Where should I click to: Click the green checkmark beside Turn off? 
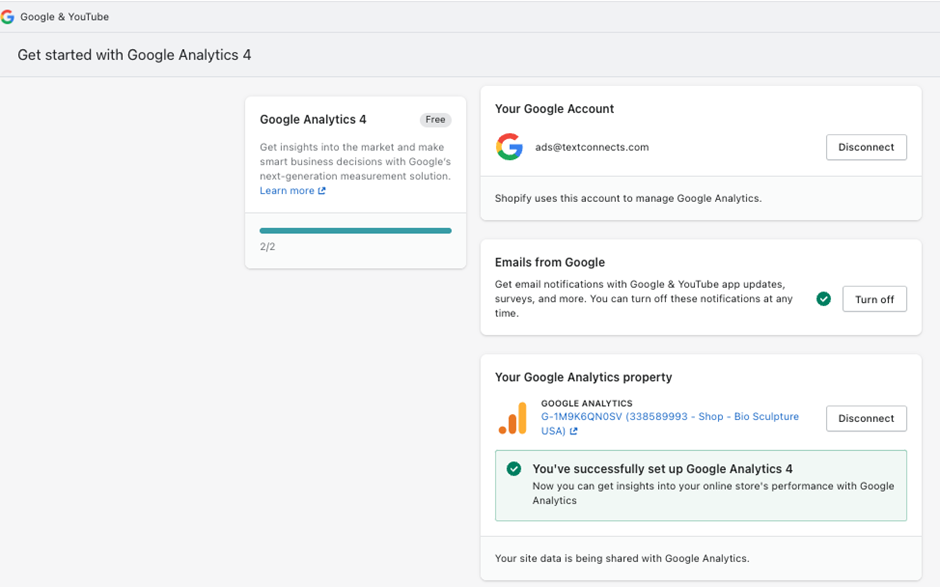[823, 299]
